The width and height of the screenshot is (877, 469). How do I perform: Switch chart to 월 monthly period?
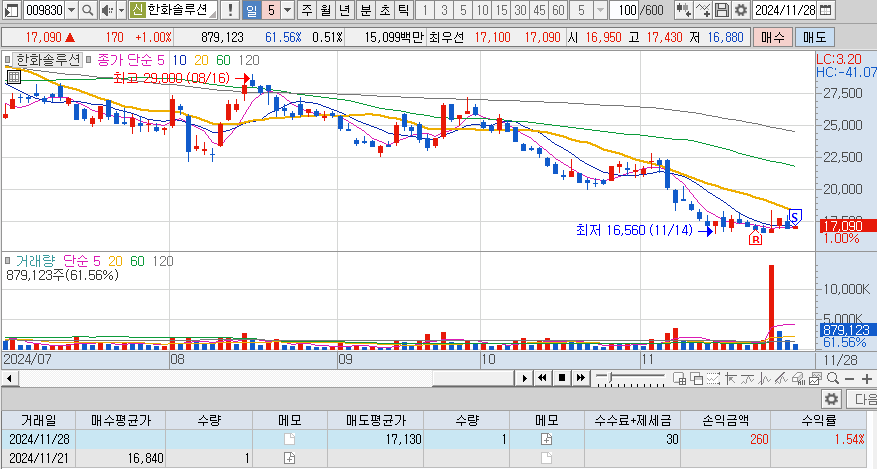point(326,10)
